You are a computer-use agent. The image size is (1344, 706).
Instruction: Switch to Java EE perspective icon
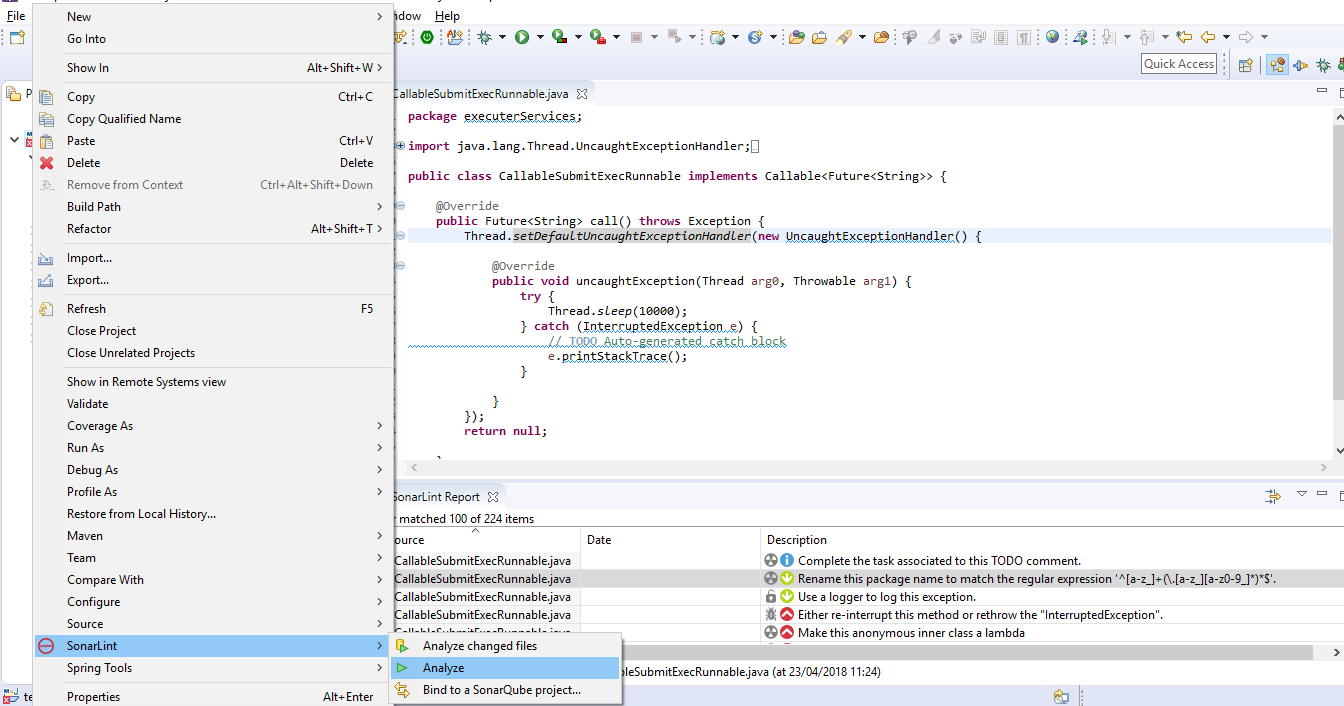[1278, 65]
